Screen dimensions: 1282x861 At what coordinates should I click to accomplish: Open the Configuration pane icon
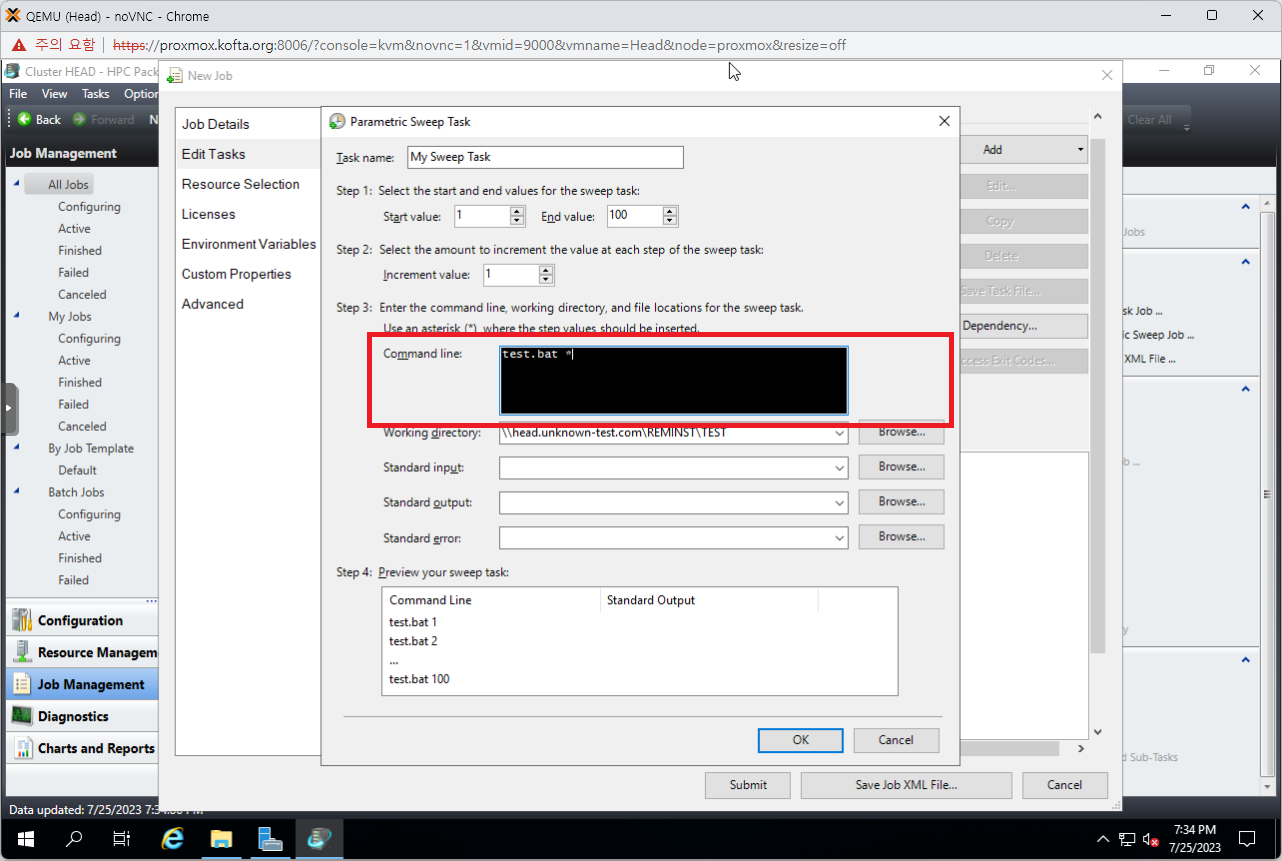point(21,621)
